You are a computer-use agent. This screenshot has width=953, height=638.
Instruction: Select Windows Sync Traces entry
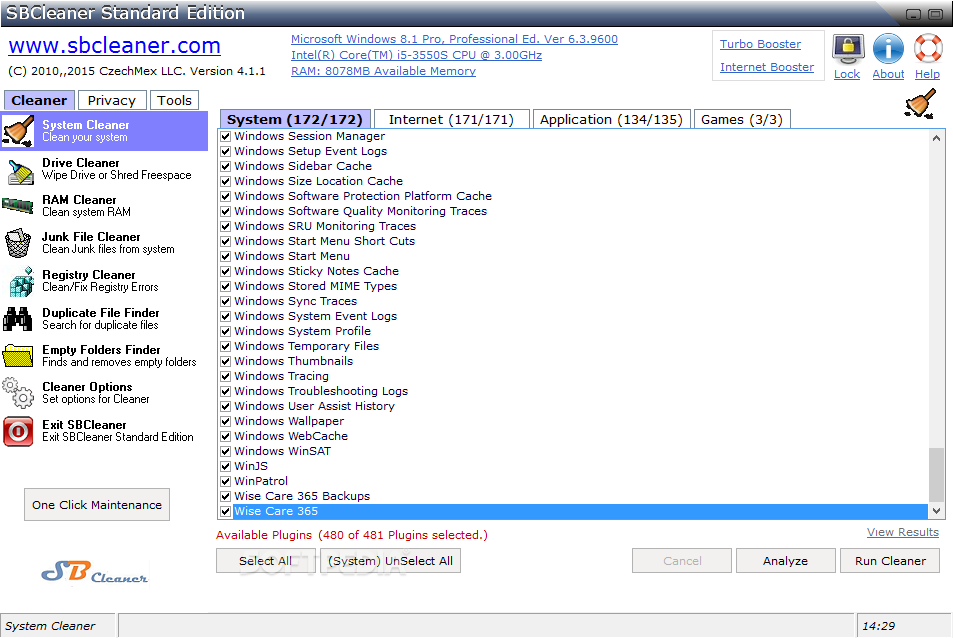[295, 301]
